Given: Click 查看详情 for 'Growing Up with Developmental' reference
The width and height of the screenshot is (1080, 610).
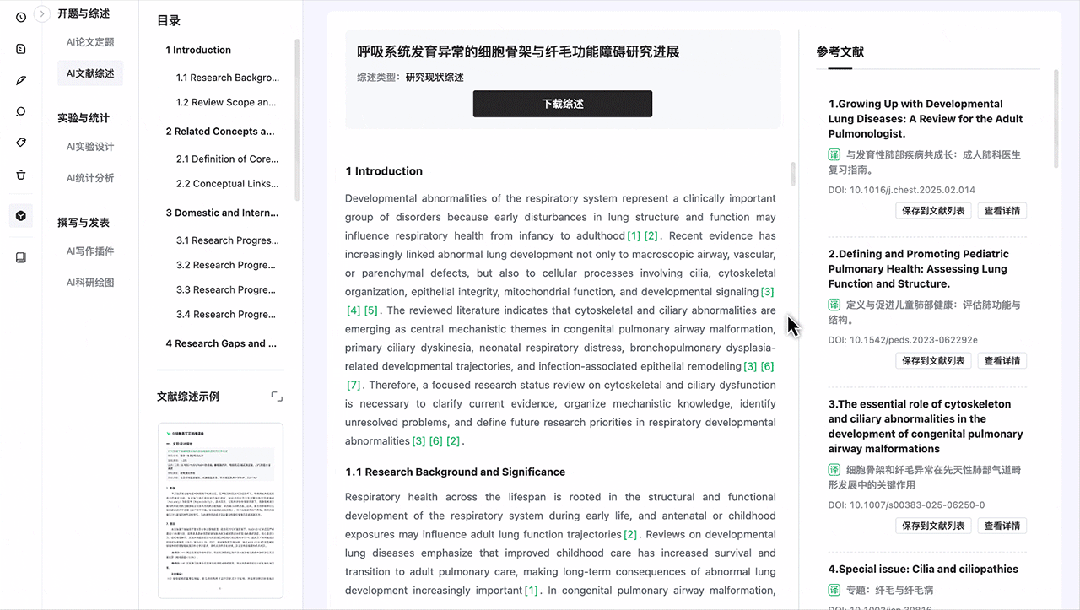Looking at the screenshot, I should coord(1002,211).
